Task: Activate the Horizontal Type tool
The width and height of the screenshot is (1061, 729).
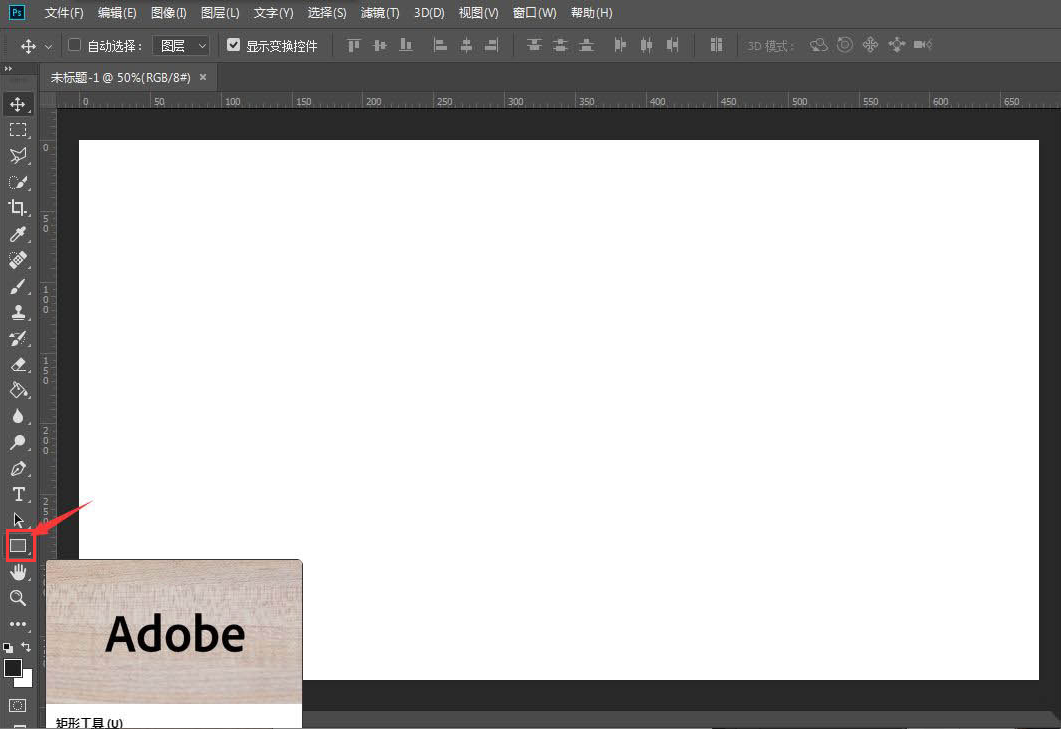Action: coord(18,495)
